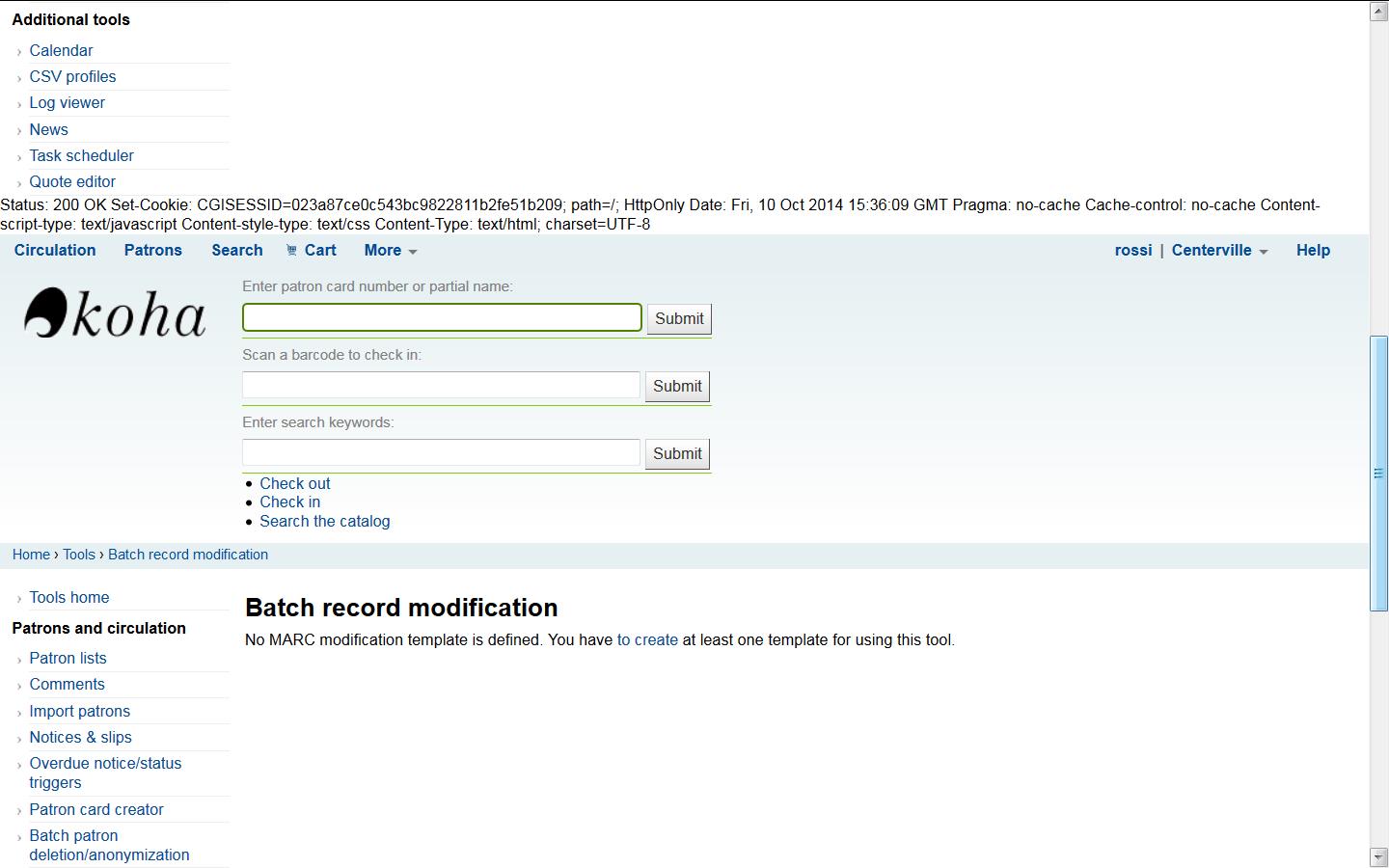Open the Cart from navigation bar

click(x=312, y=250)
